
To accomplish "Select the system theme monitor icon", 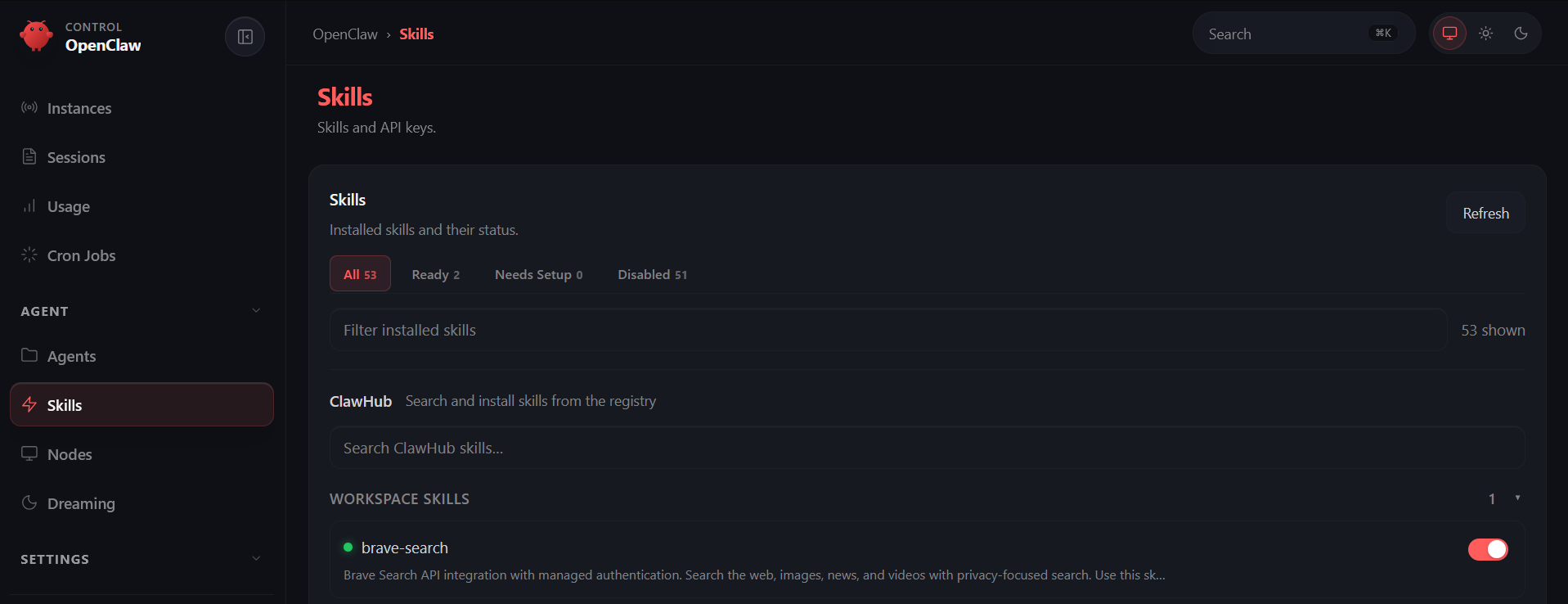I will click(x=1449, y=34).
